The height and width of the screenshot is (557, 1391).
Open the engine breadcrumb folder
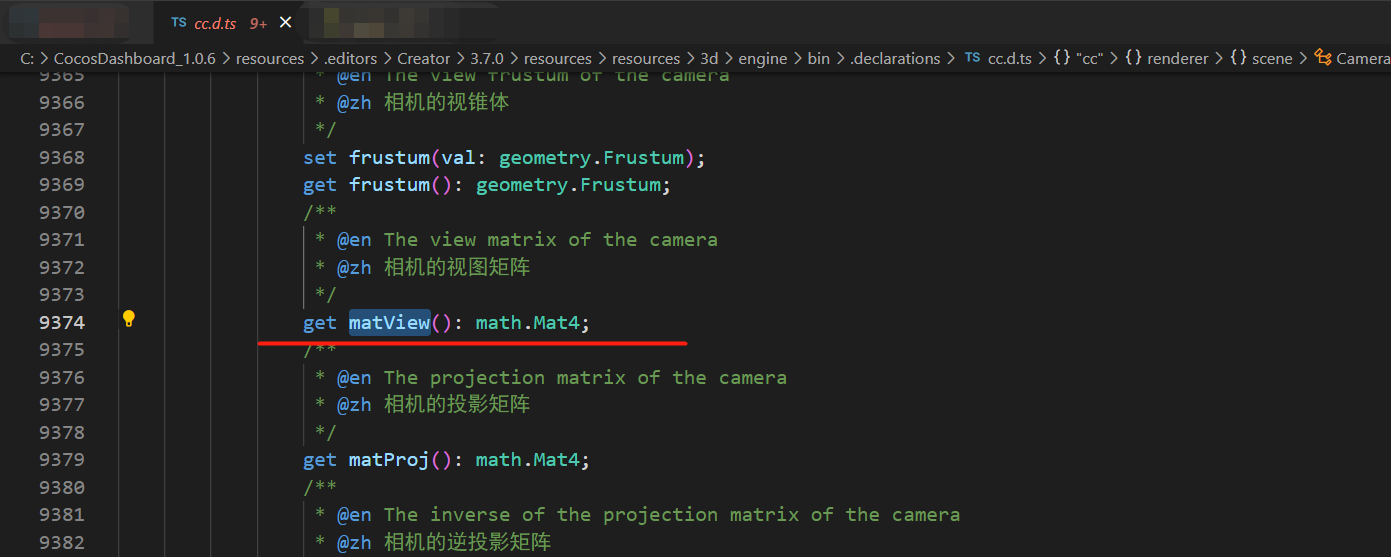pos(763,58)
